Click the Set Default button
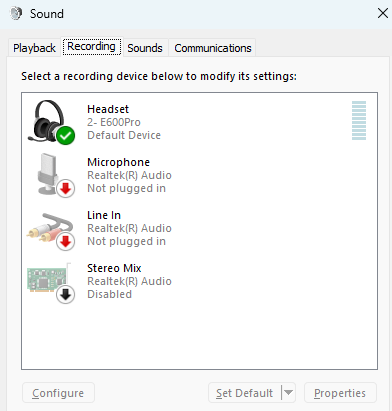This screenshot has height=411, width=392. click(244, 393)
